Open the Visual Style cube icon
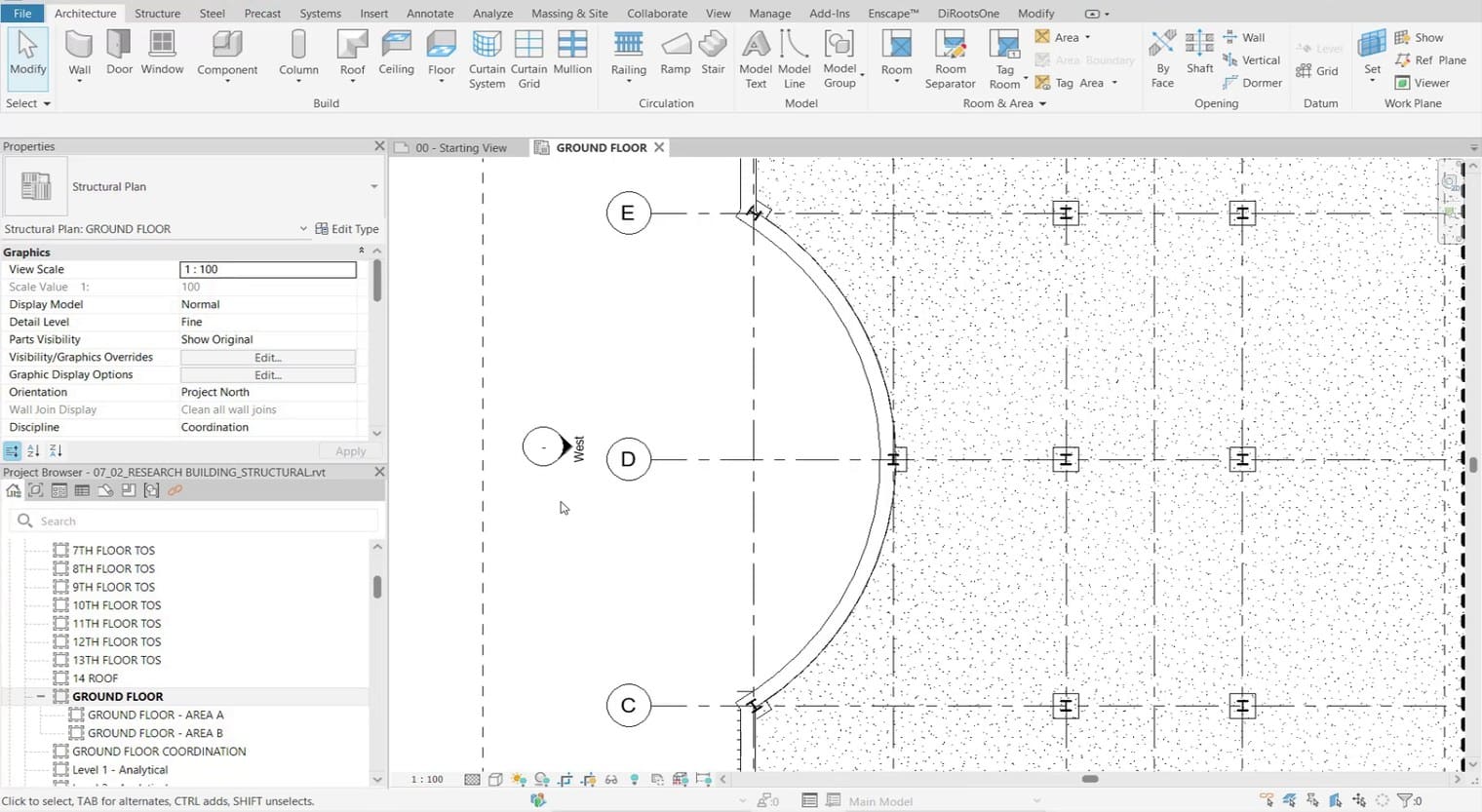 (495, 780)
